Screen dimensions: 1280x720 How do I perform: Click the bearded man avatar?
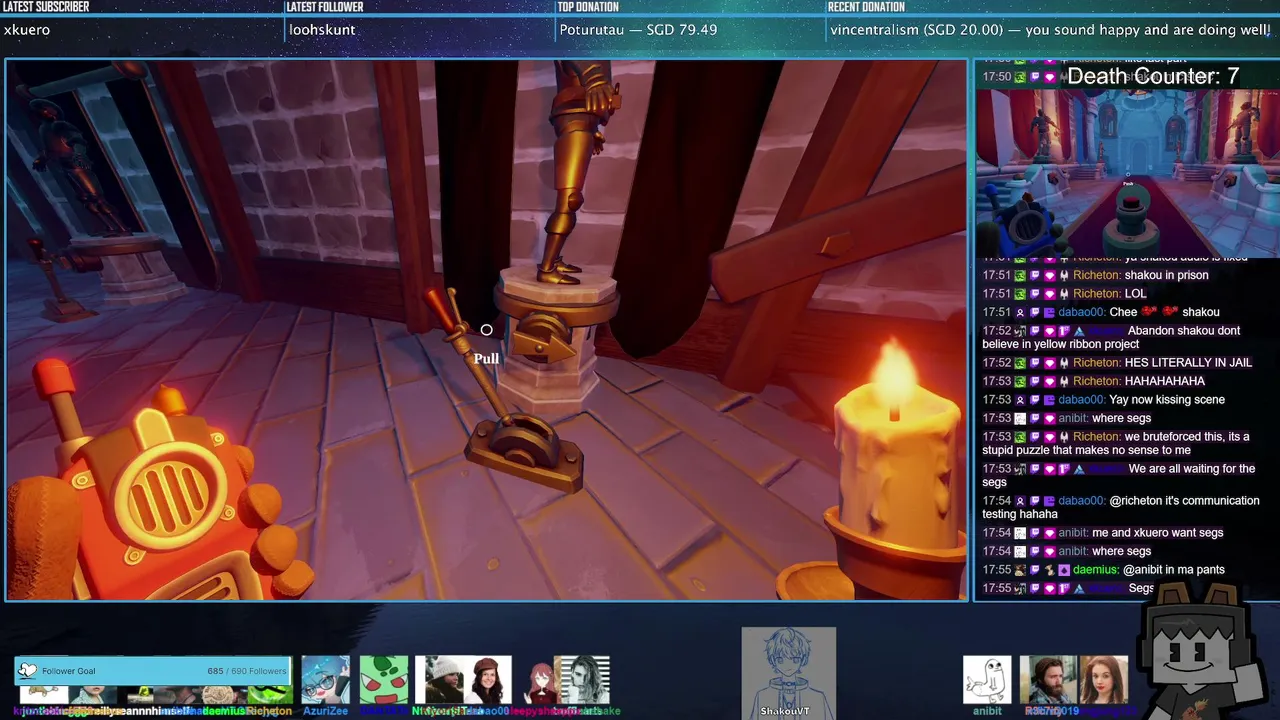[1046, 680]
